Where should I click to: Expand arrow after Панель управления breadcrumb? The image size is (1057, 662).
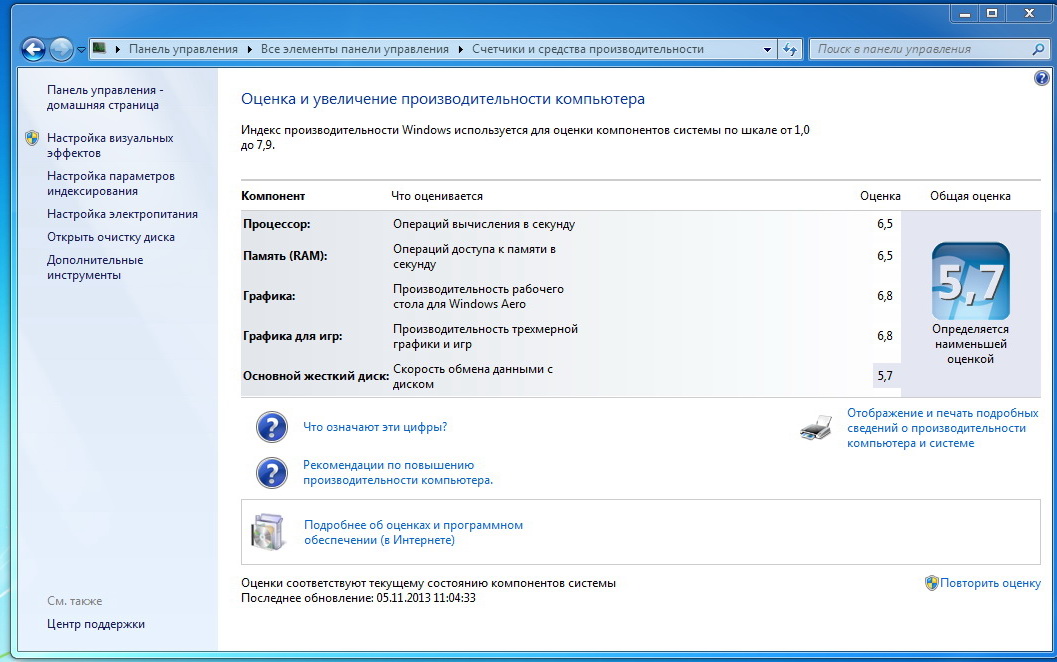(x=249, y=49)
